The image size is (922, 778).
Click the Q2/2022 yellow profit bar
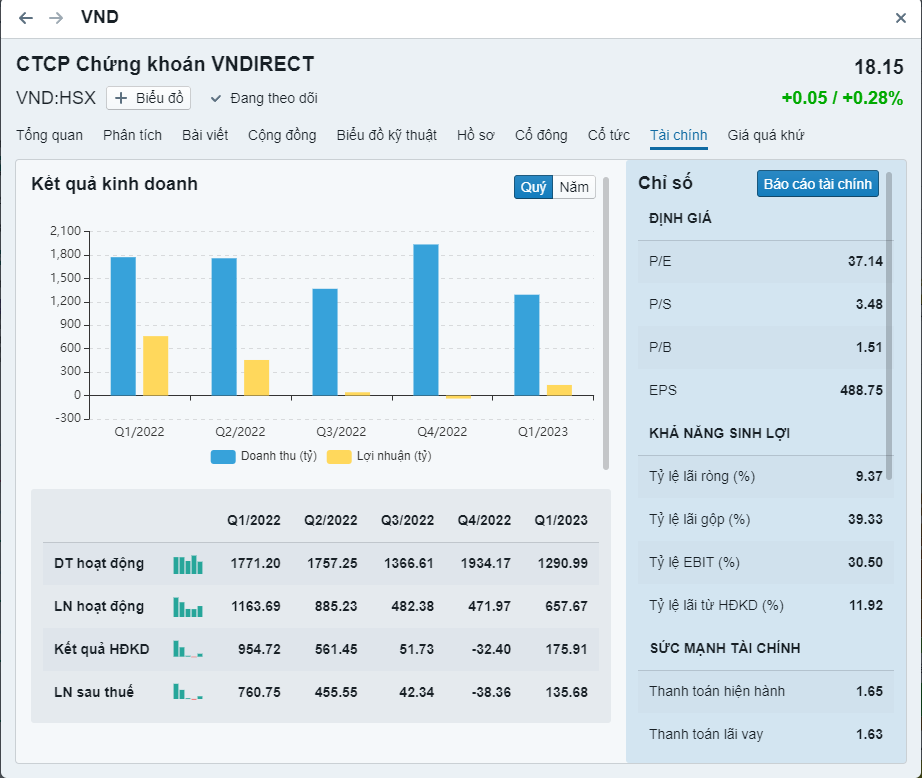tap(256, 378)
